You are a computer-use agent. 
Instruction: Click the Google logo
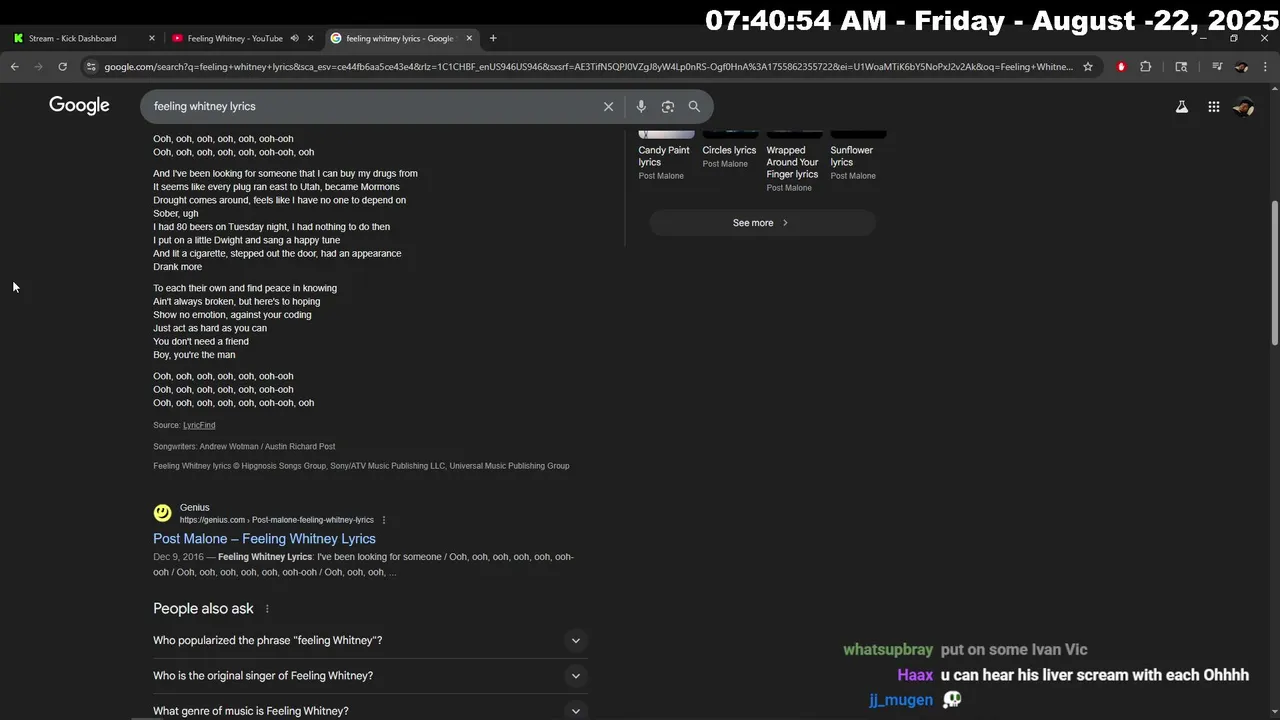point(79,106)
